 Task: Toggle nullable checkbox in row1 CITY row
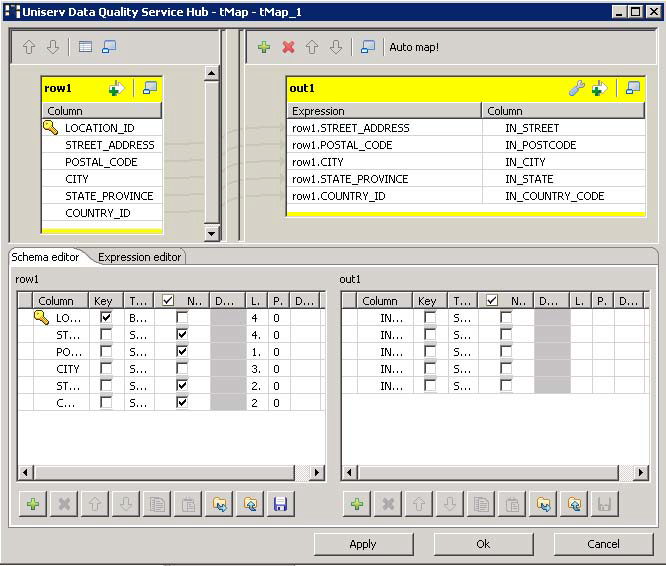click(181, 368)
